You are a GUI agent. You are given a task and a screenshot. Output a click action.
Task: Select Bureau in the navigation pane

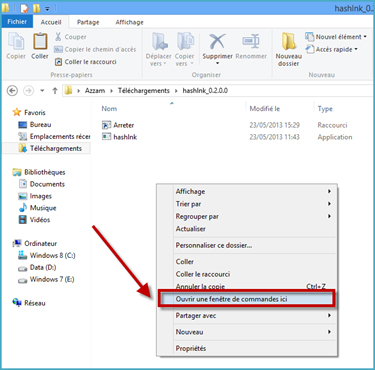pos(35,125)
